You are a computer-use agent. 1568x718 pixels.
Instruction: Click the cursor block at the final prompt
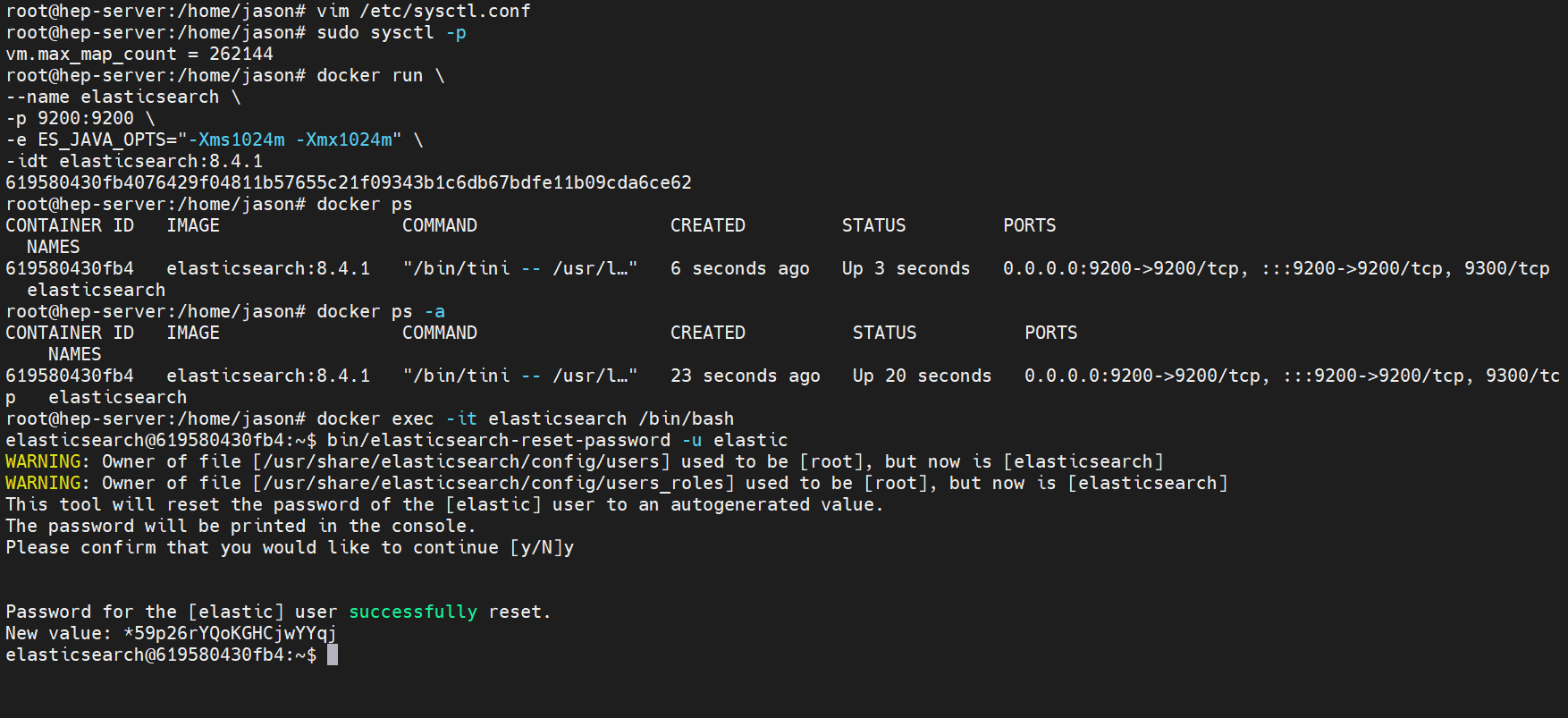[x=333, y=655]
